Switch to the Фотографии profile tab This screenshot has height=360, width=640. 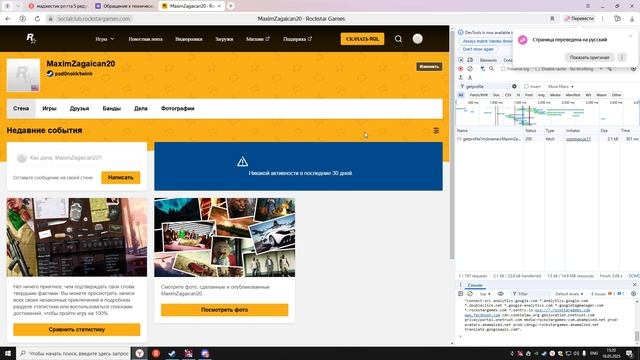[178, 109]
